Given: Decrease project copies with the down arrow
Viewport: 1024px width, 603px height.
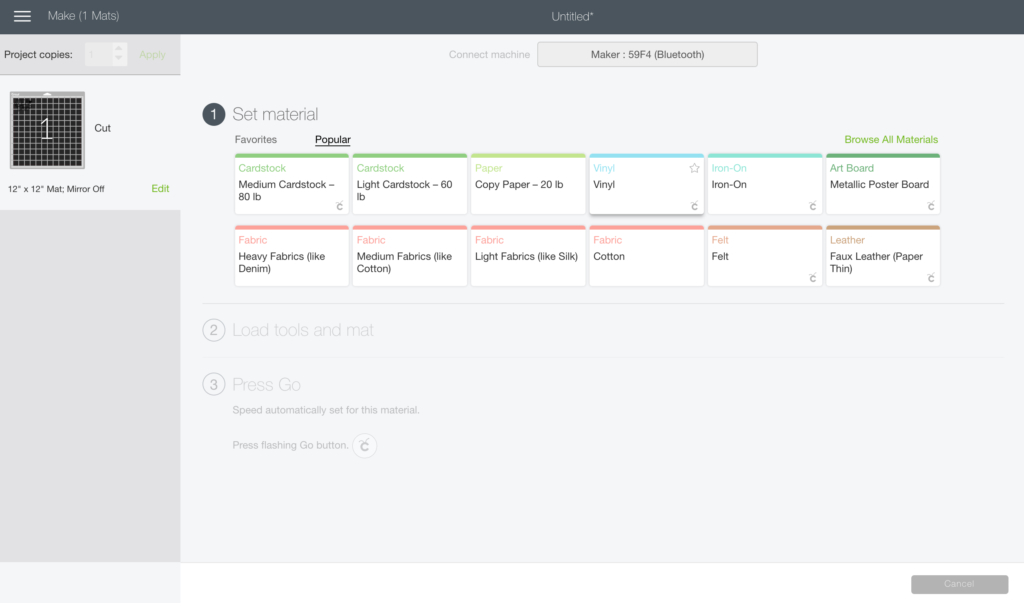Looking at the screenshot, I should 118,59.
